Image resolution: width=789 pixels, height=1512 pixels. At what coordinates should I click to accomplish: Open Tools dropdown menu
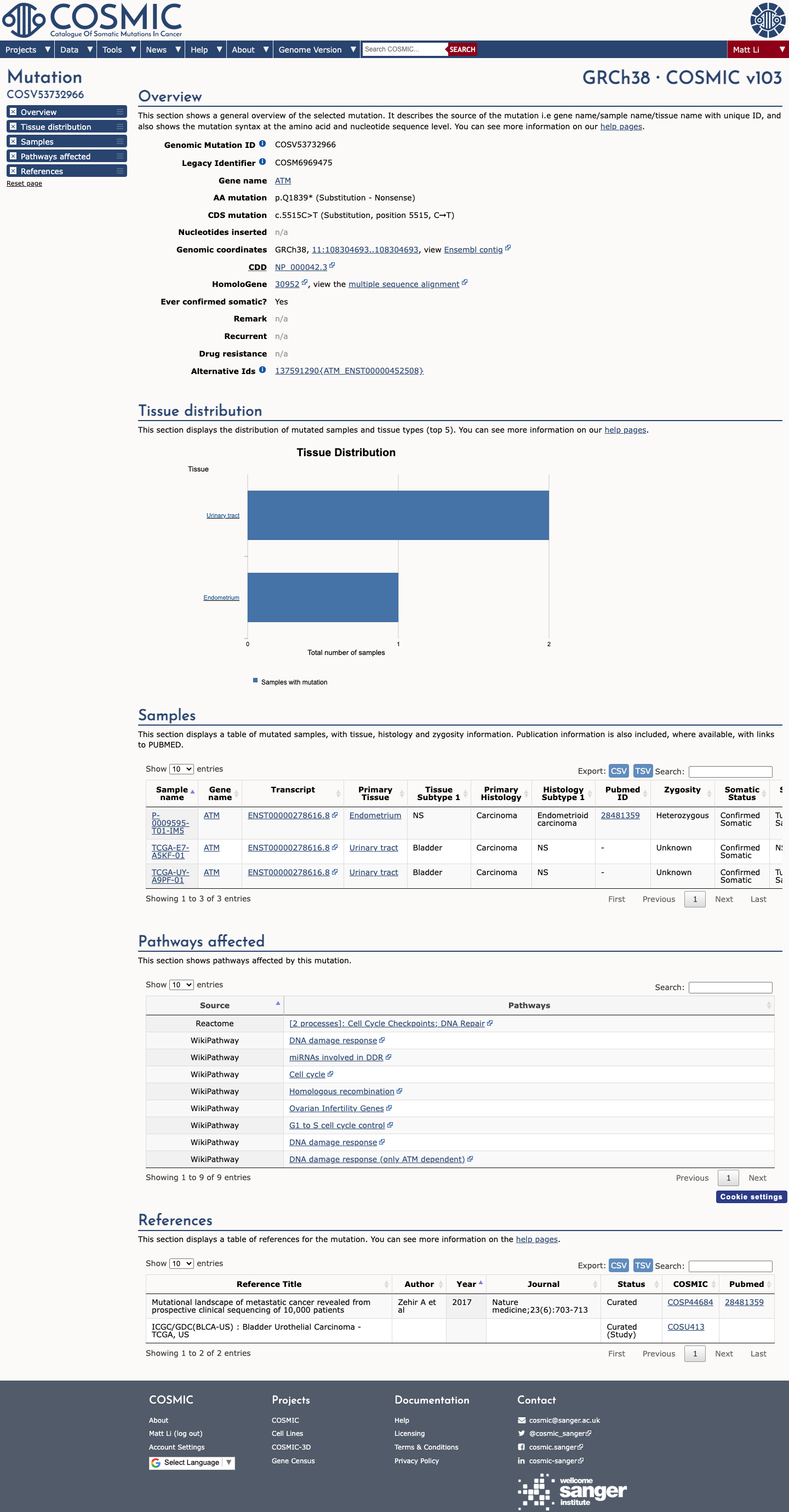coord(118,49)
